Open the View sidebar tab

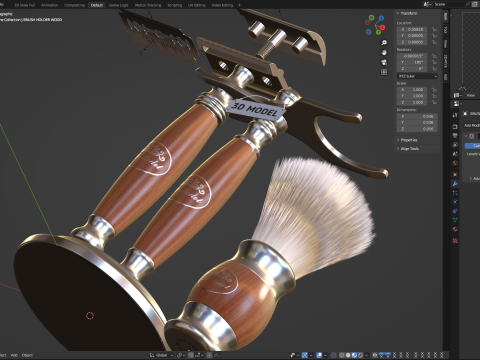click(445, 44)
